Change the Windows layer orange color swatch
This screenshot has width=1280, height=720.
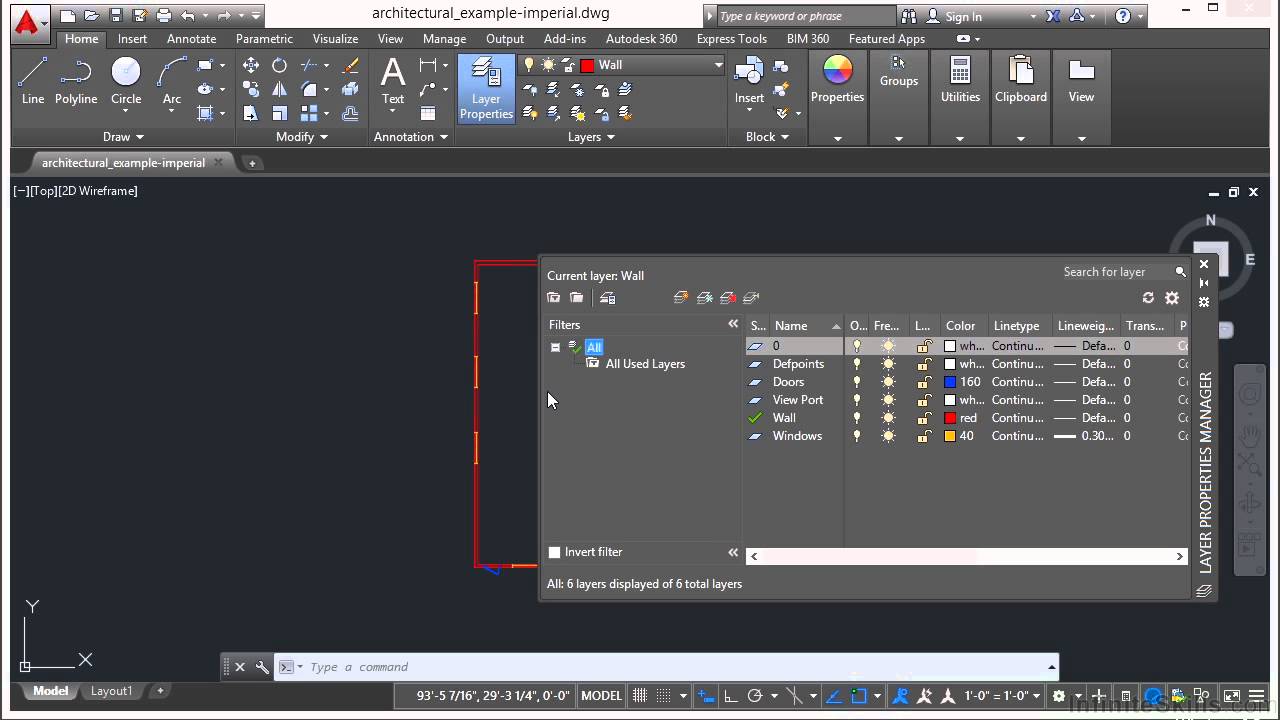click(x=950, y=436)
